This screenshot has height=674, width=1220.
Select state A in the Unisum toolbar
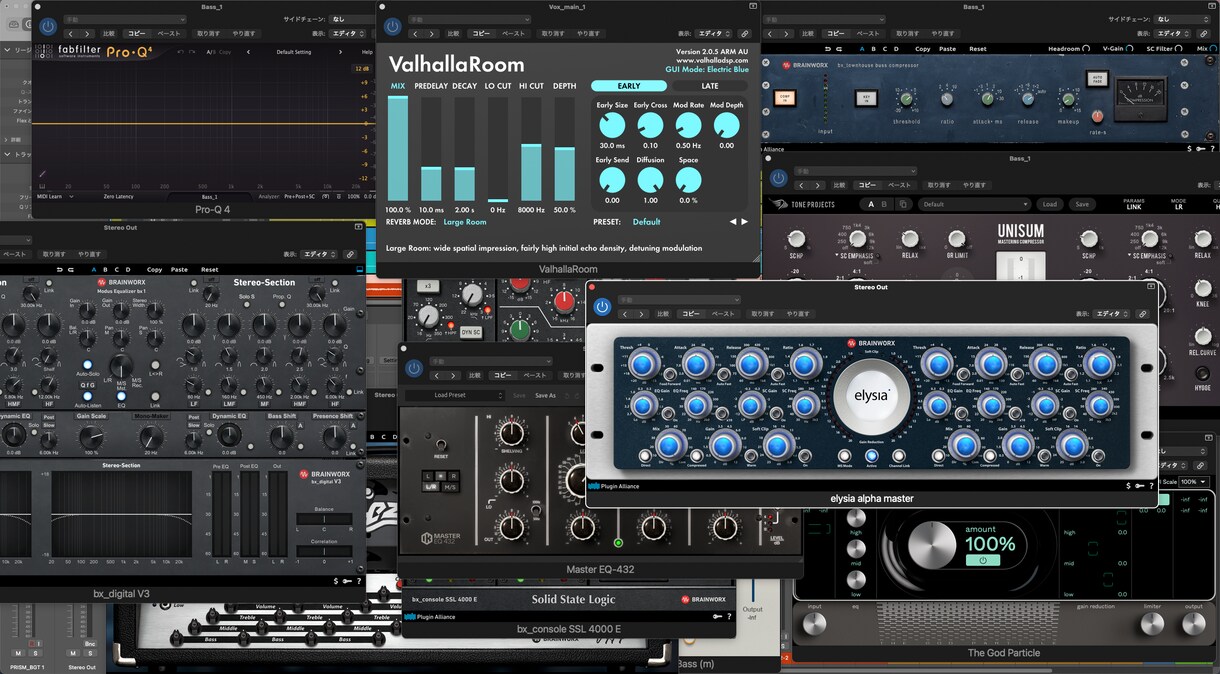coord(871,204)
